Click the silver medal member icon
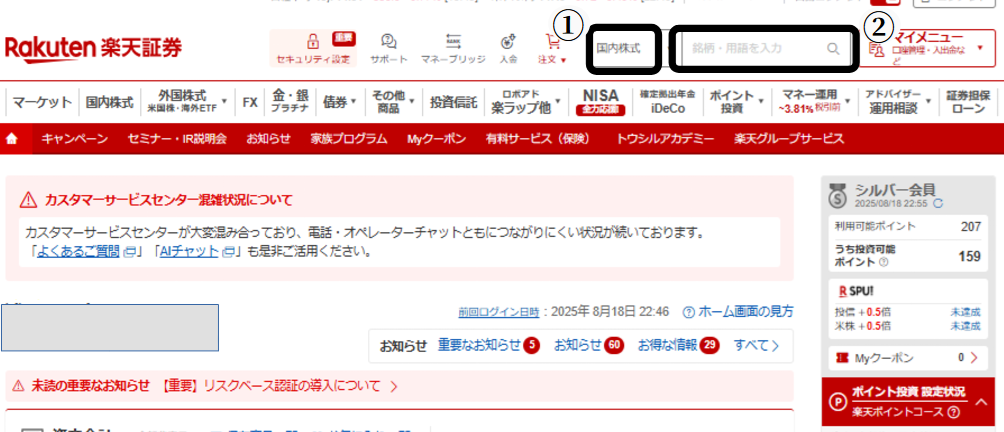This screenshot has height=432, width=1004. (x=837, y=195)
